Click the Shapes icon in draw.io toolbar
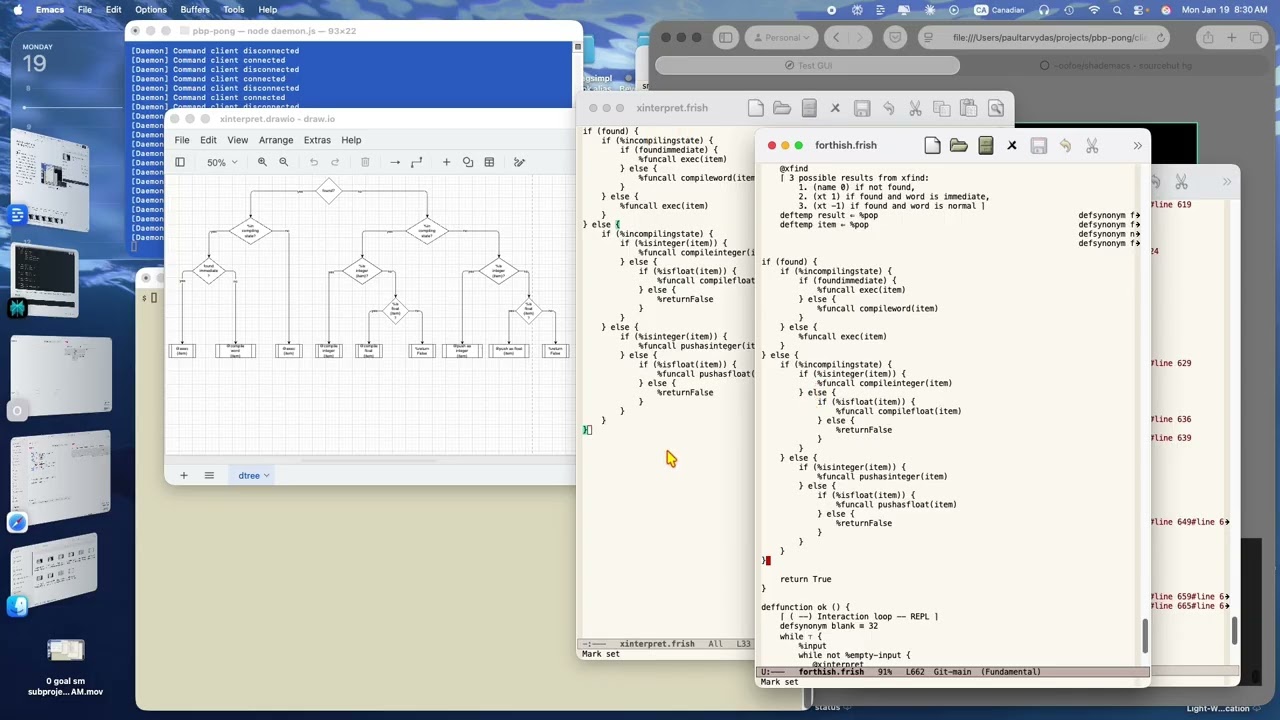 click(468, 162)
